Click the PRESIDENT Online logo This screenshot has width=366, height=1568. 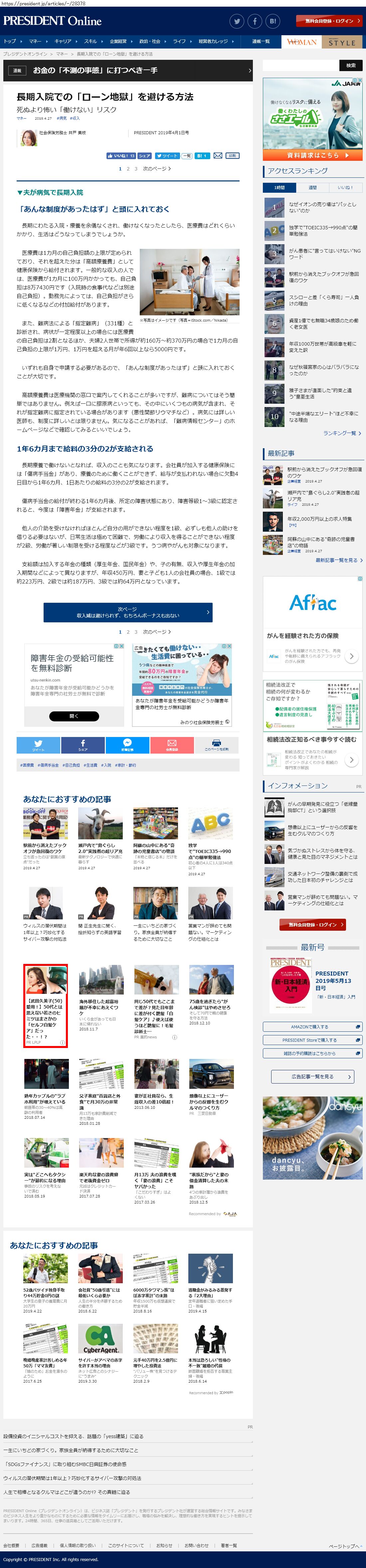click(53, 21)
